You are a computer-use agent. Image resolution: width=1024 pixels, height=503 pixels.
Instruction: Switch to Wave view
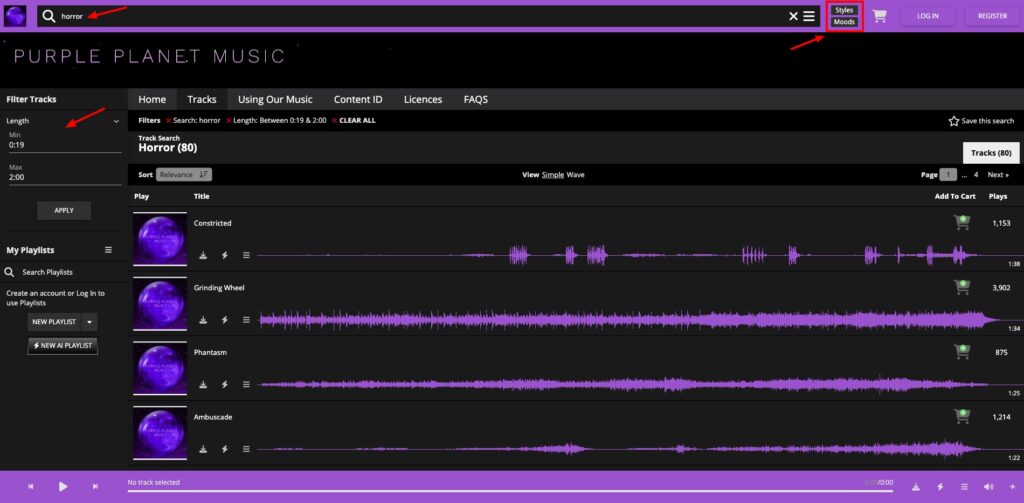575,174
